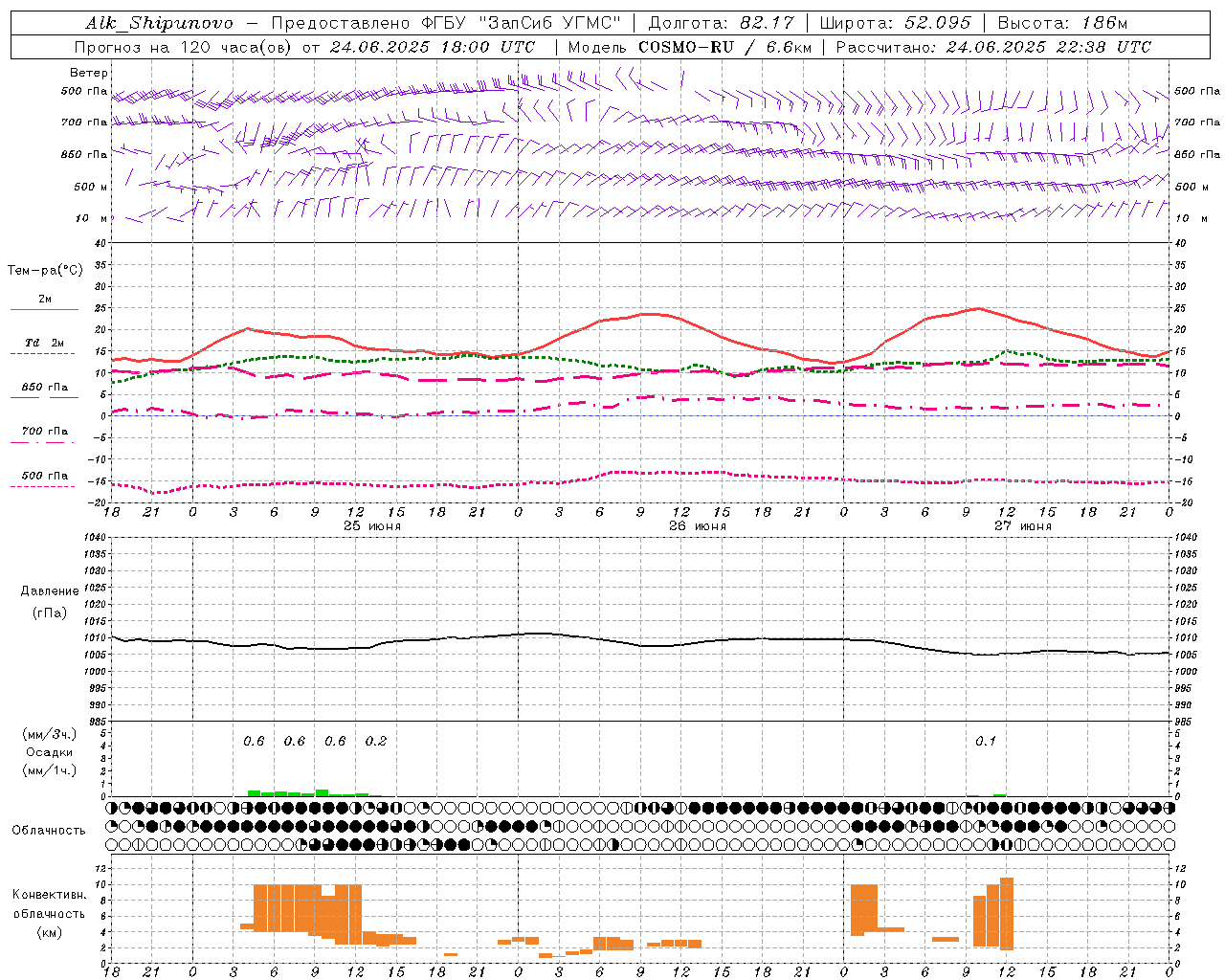The image size is (1225, 980).
Task: Click the Тем-ра(°C) axis title
Action: 45,271
